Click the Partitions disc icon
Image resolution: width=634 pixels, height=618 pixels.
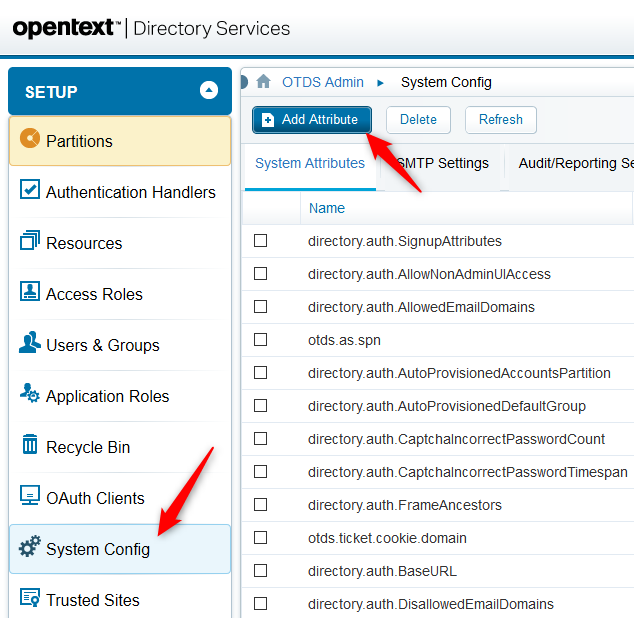pyautogui.click(x=30, y=138)
